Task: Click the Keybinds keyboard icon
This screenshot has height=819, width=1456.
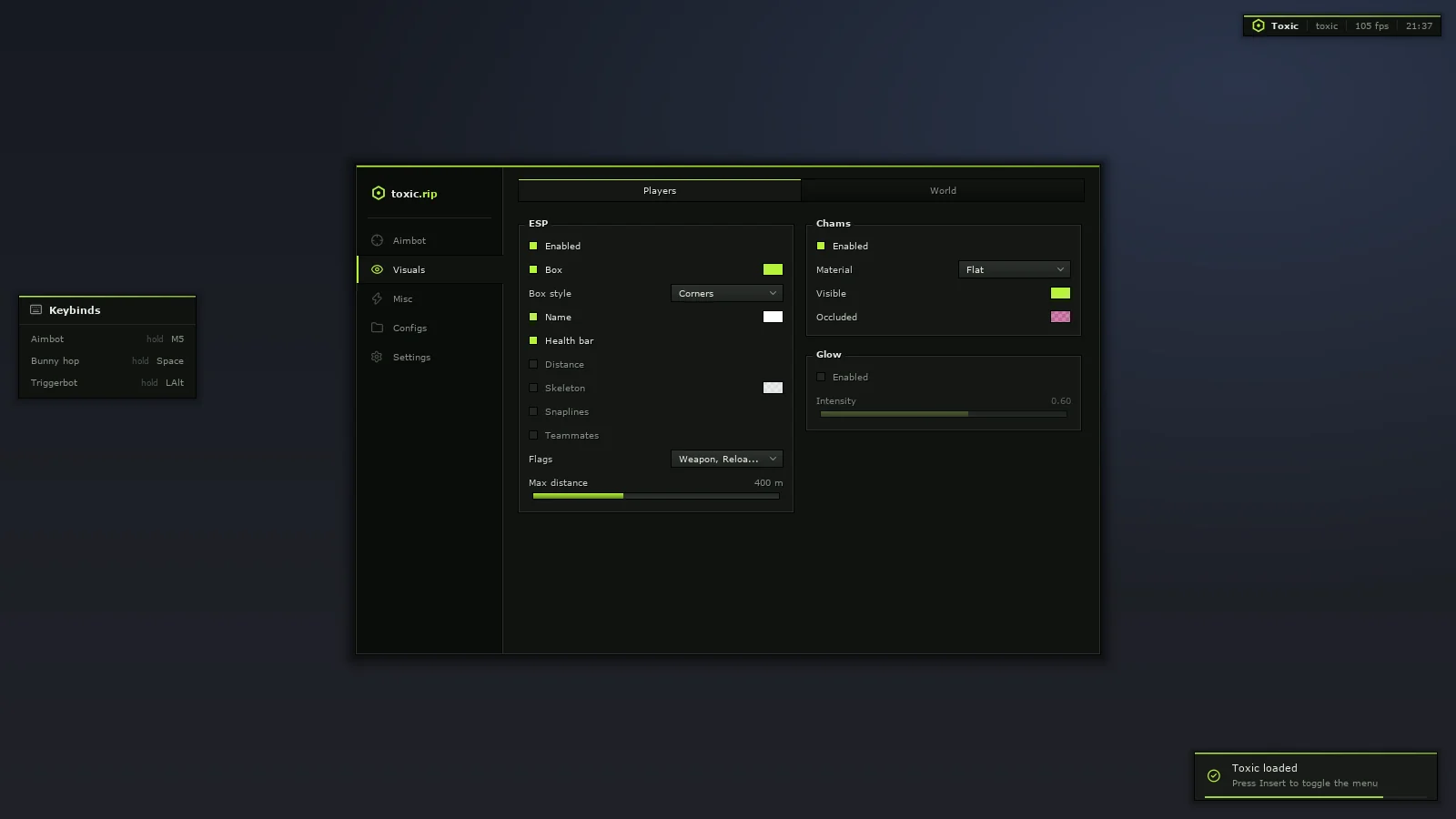Action: (x=36, y=309)
